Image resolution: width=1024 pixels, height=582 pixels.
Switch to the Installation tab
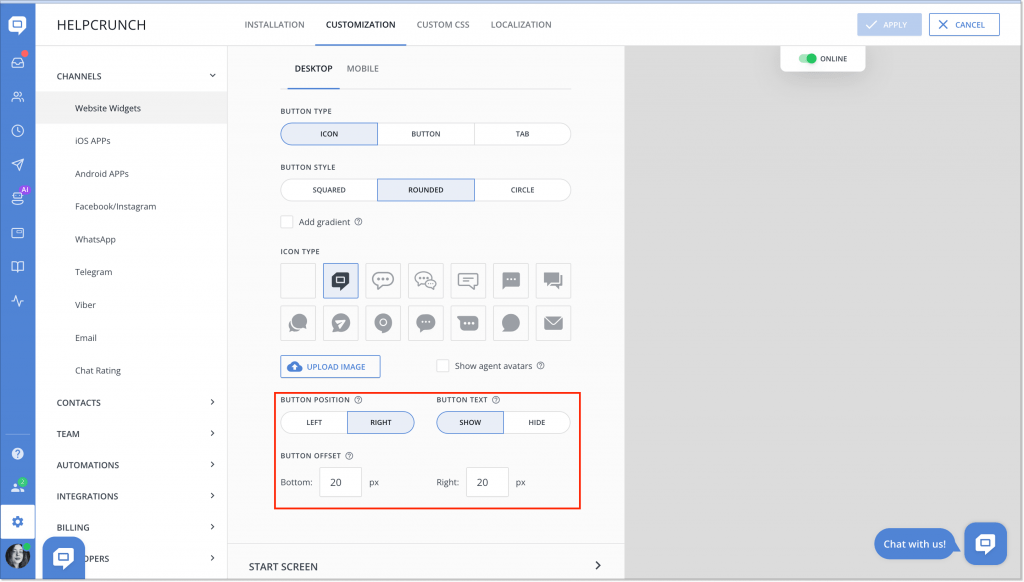point(274,25)
